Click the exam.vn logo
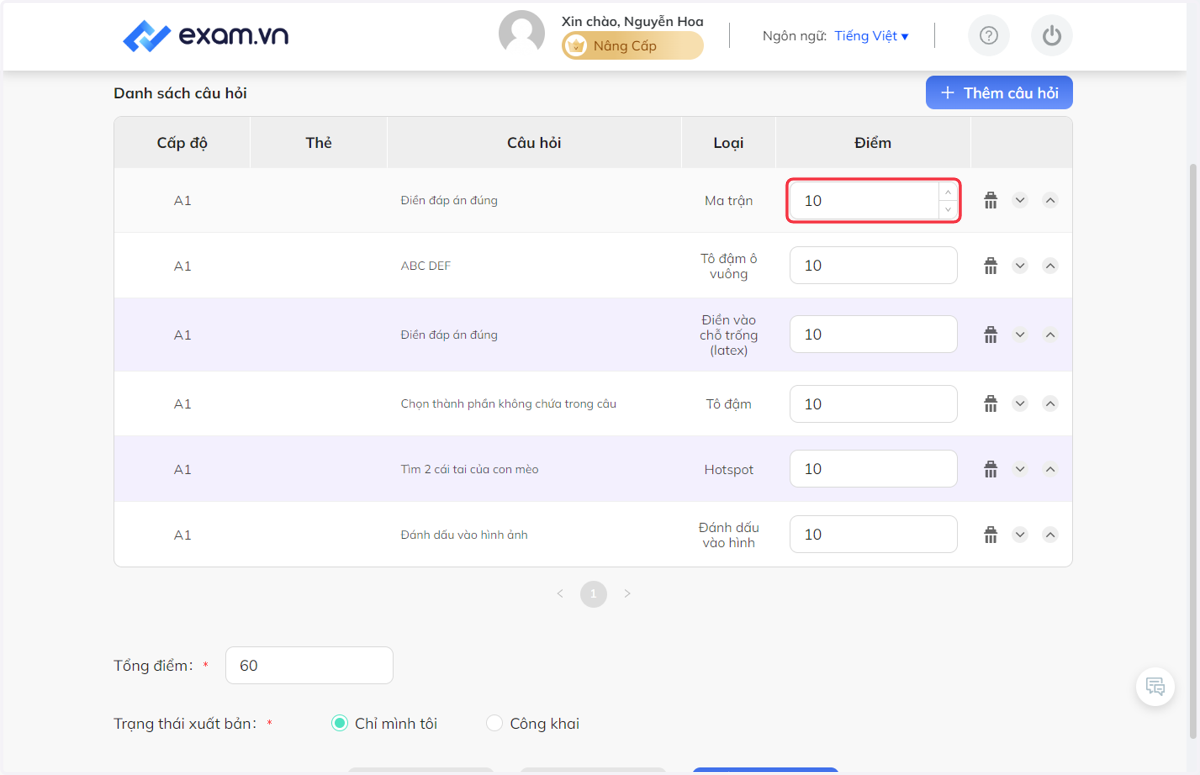The width and height of the screenshot is (1200, 775). click(206, 36)
